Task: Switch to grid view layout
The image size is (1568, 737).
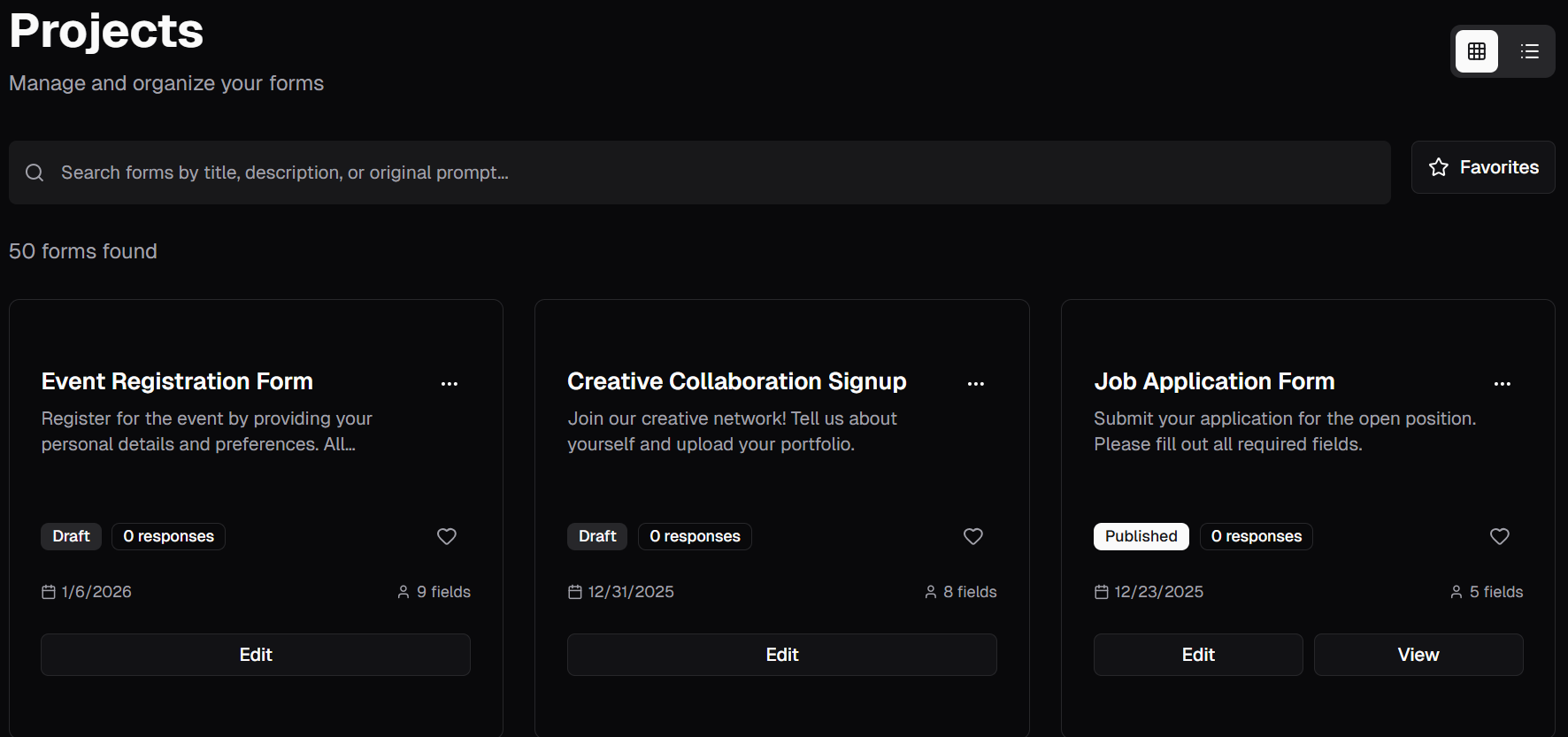Action: [x=1477, y=51]
